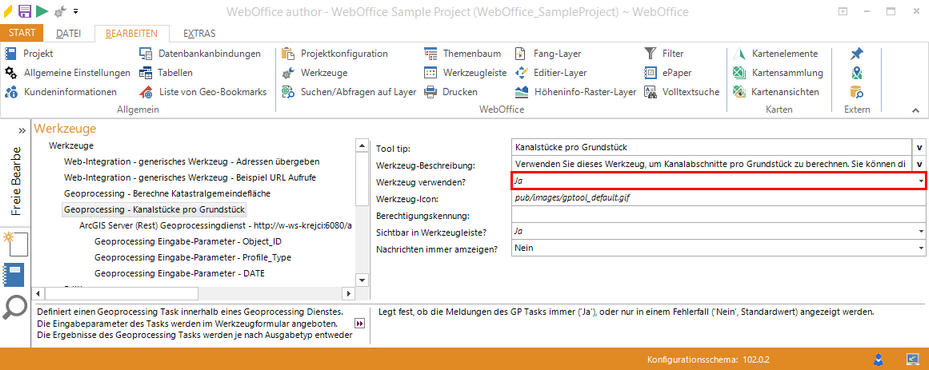Open the Nachrichten immer anzeigen? dropdown
The width and height of the screenshot is (929, 370).
[x=921, y=248]
